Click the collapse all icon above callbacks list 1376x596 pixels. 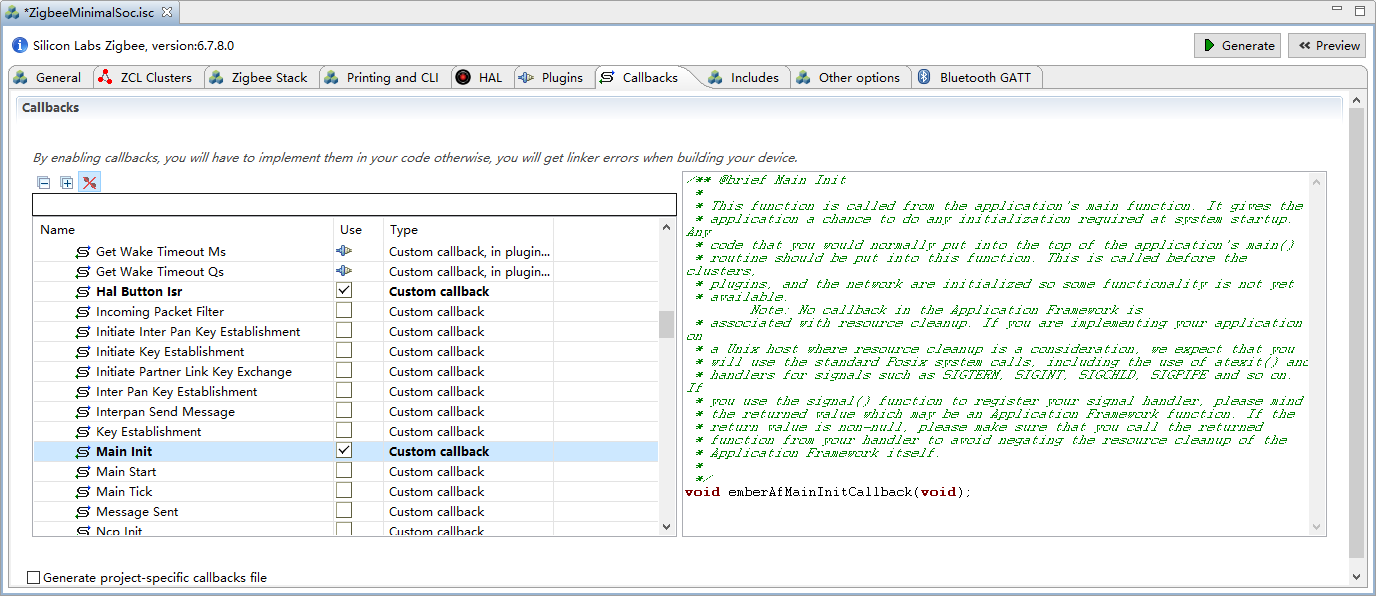pyautogui.click(x=44, y=183)
